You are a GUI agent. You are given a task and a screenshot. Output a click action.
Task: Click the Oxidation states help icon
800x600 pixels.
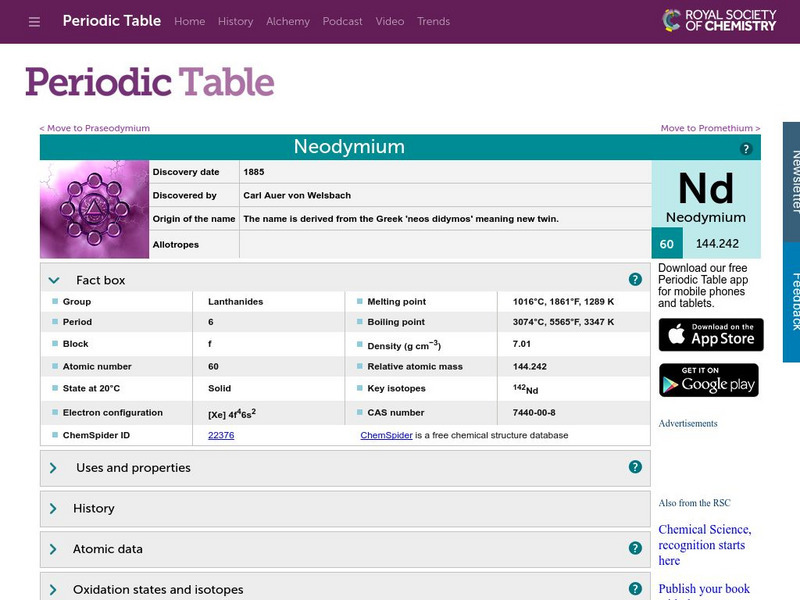coord(634,589)
